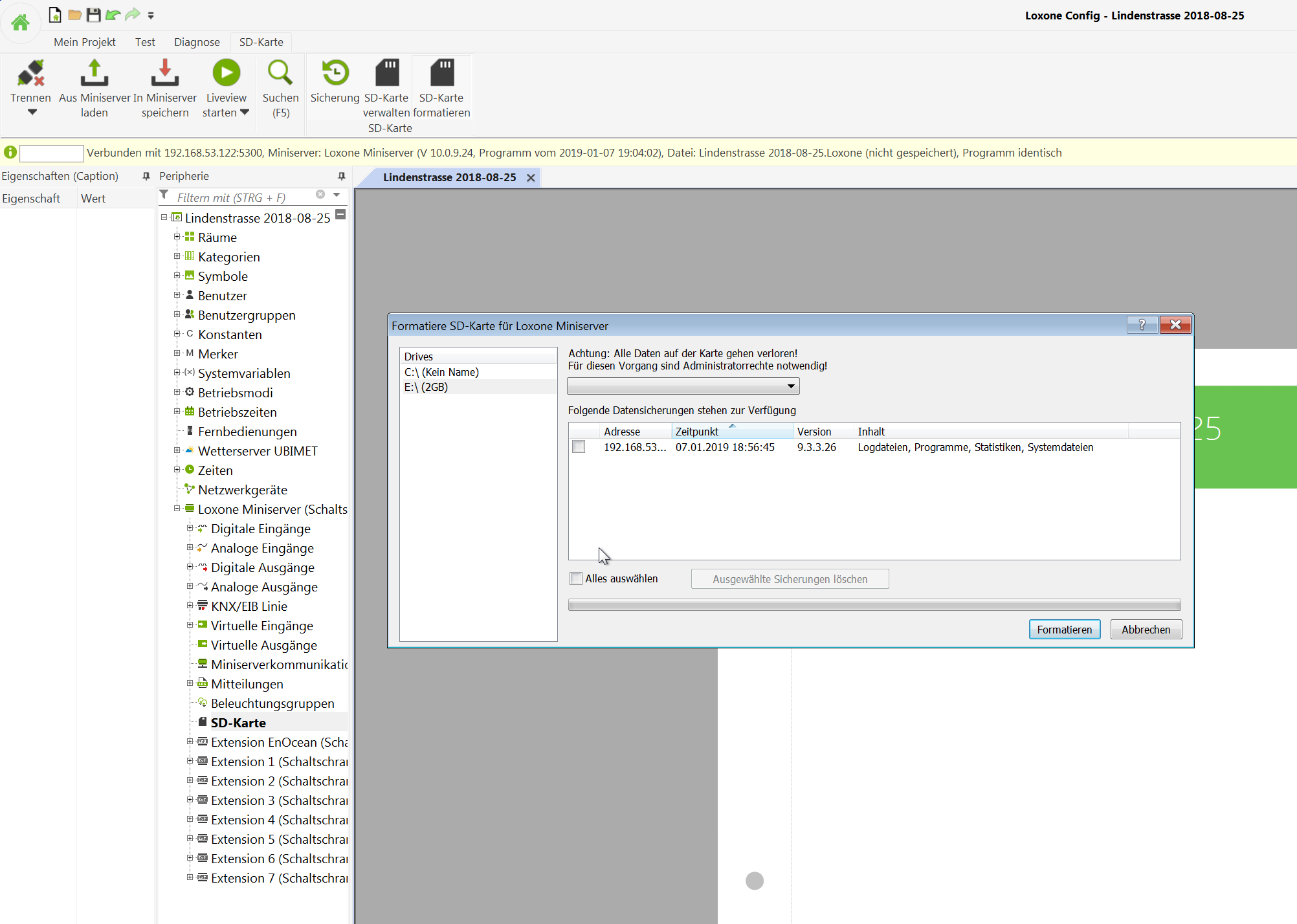Select Miniserverkommunikation in the tree
Image resolution: width=1297 pixels, height=924 pixels.
(x=279, y=665)
